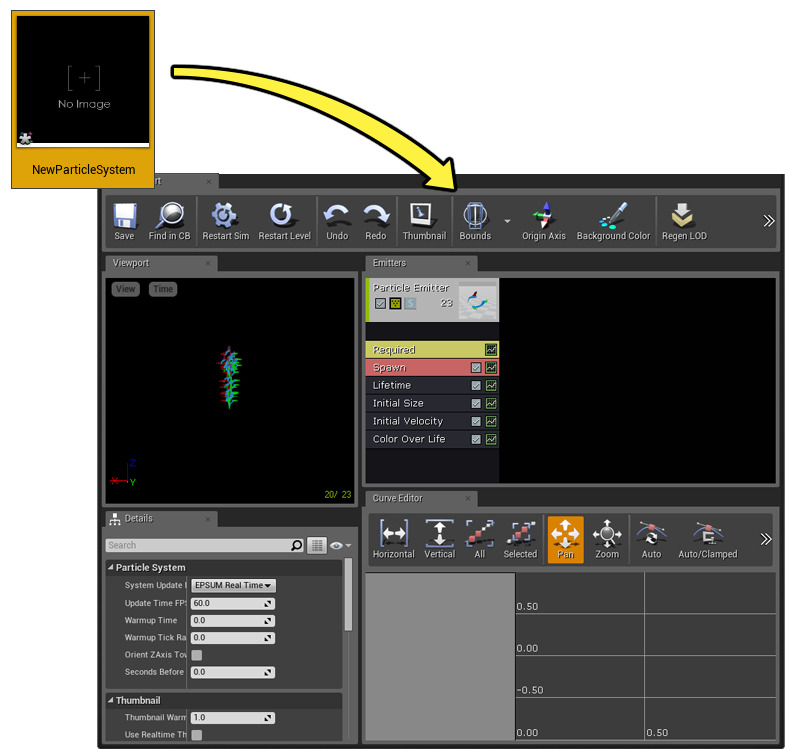This screenshot has width=785, height=749.
Task: Send Spawn module to curve editor
Action: 491,367
